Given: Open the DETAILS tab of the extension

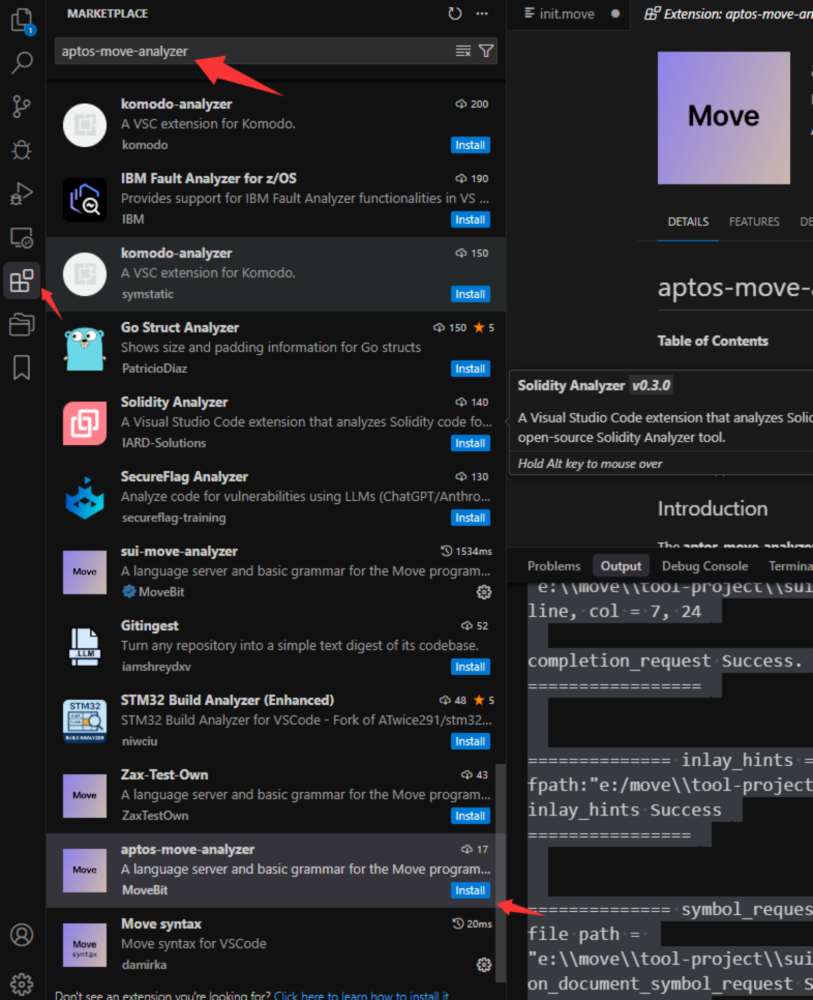Looking at the screenshot, I should coord(688,222).
